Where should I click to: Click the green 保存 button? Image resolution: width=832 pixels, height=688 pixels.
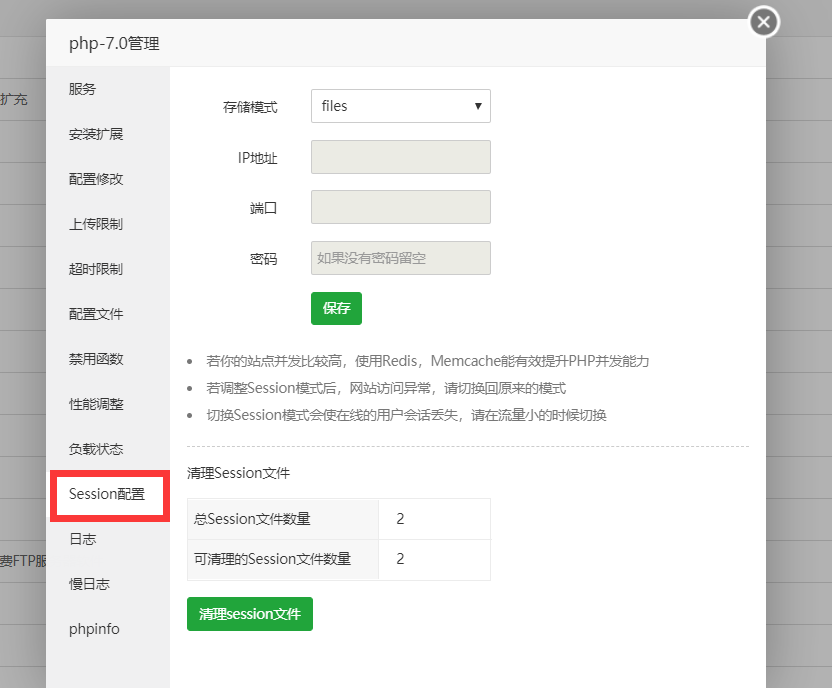click(336, 308)
